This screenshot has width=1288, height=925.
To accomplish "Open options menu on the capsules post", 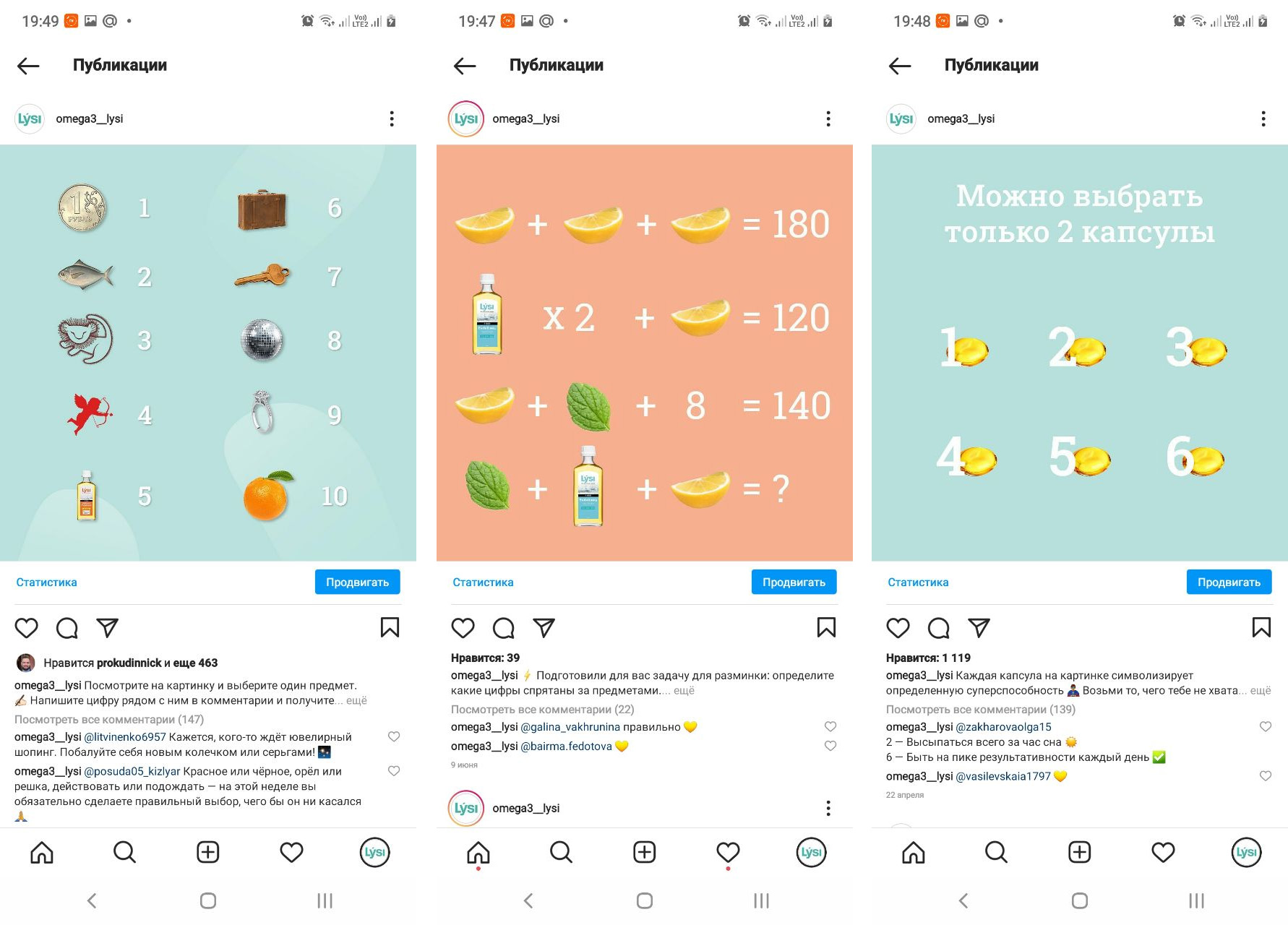I will 1263,119.
